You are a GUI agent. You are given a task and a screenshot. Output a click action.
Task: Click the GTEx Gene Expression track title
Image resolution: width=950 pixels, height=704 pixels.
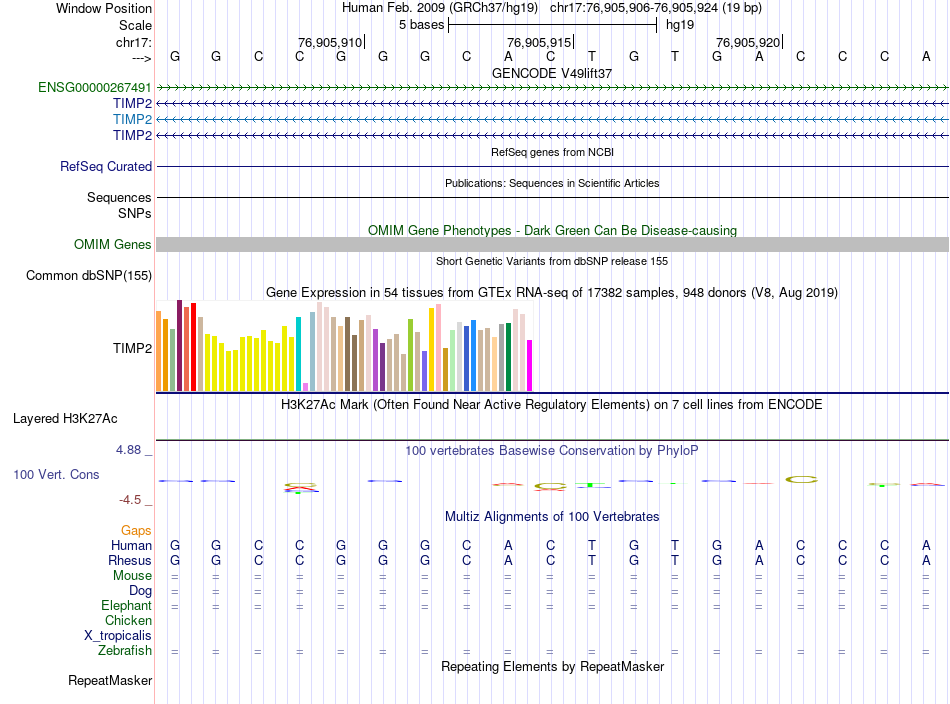(552, 293)
